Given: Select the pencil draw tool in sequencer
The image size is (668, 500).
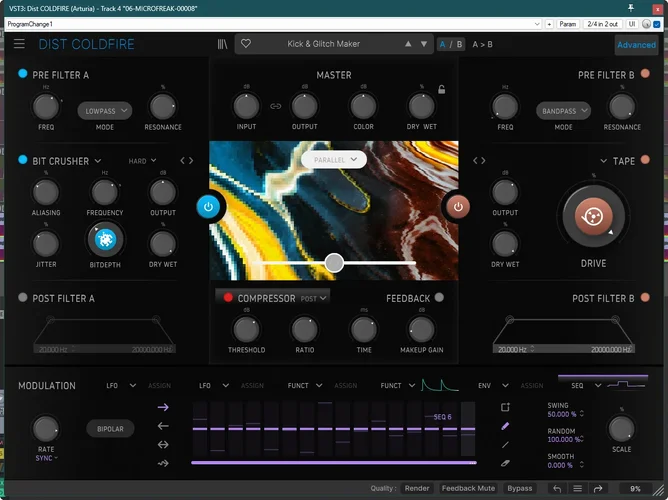Looking at the screenshot, I should (505, 425).
